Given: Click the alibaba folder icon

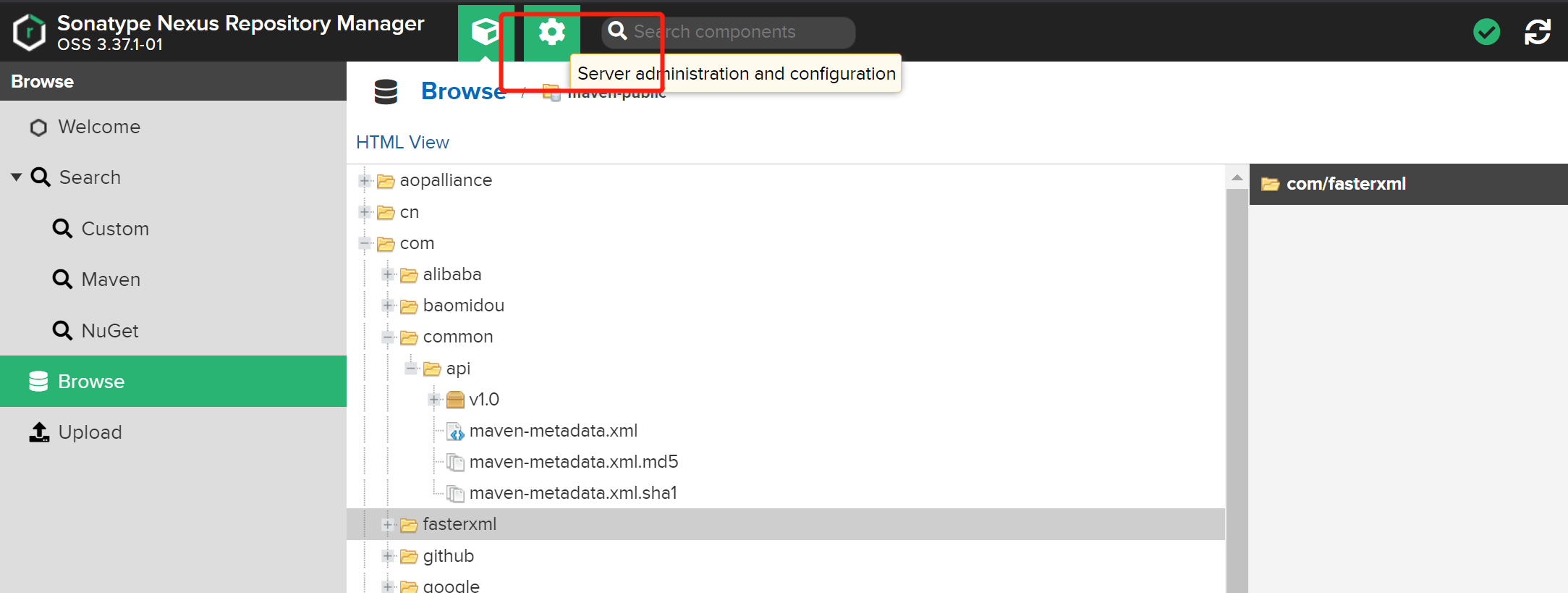Looking at the screenshot, I should [409, 275].
